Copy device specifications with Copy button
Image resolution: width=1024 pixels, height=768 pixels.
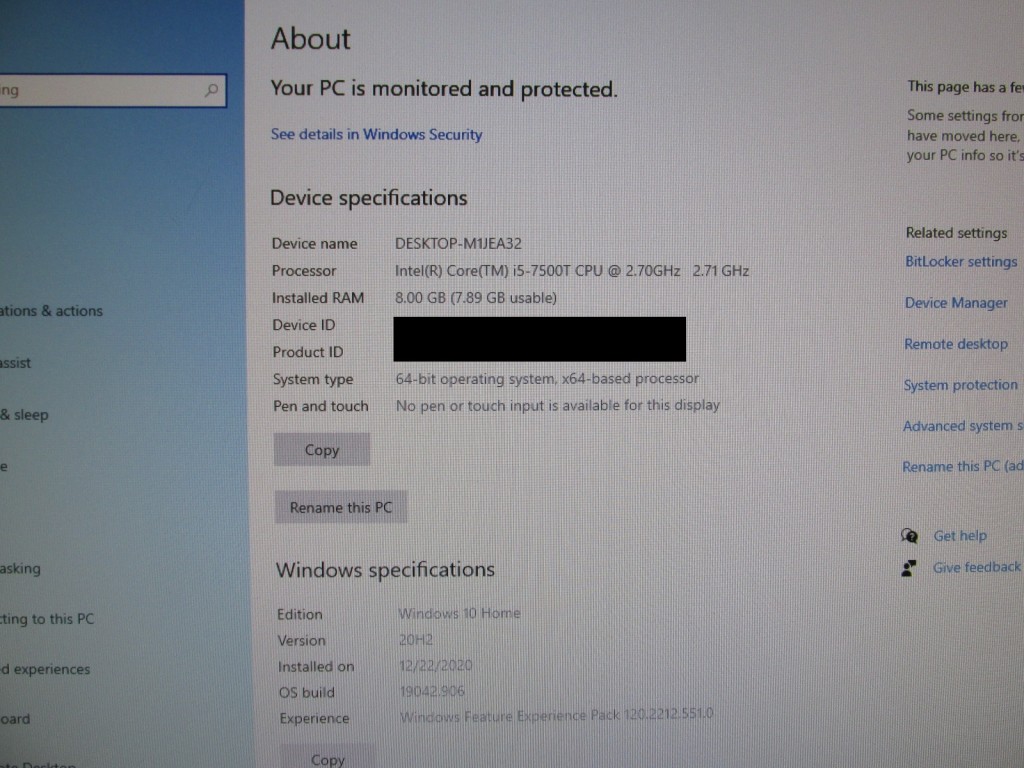pos(322,450)
